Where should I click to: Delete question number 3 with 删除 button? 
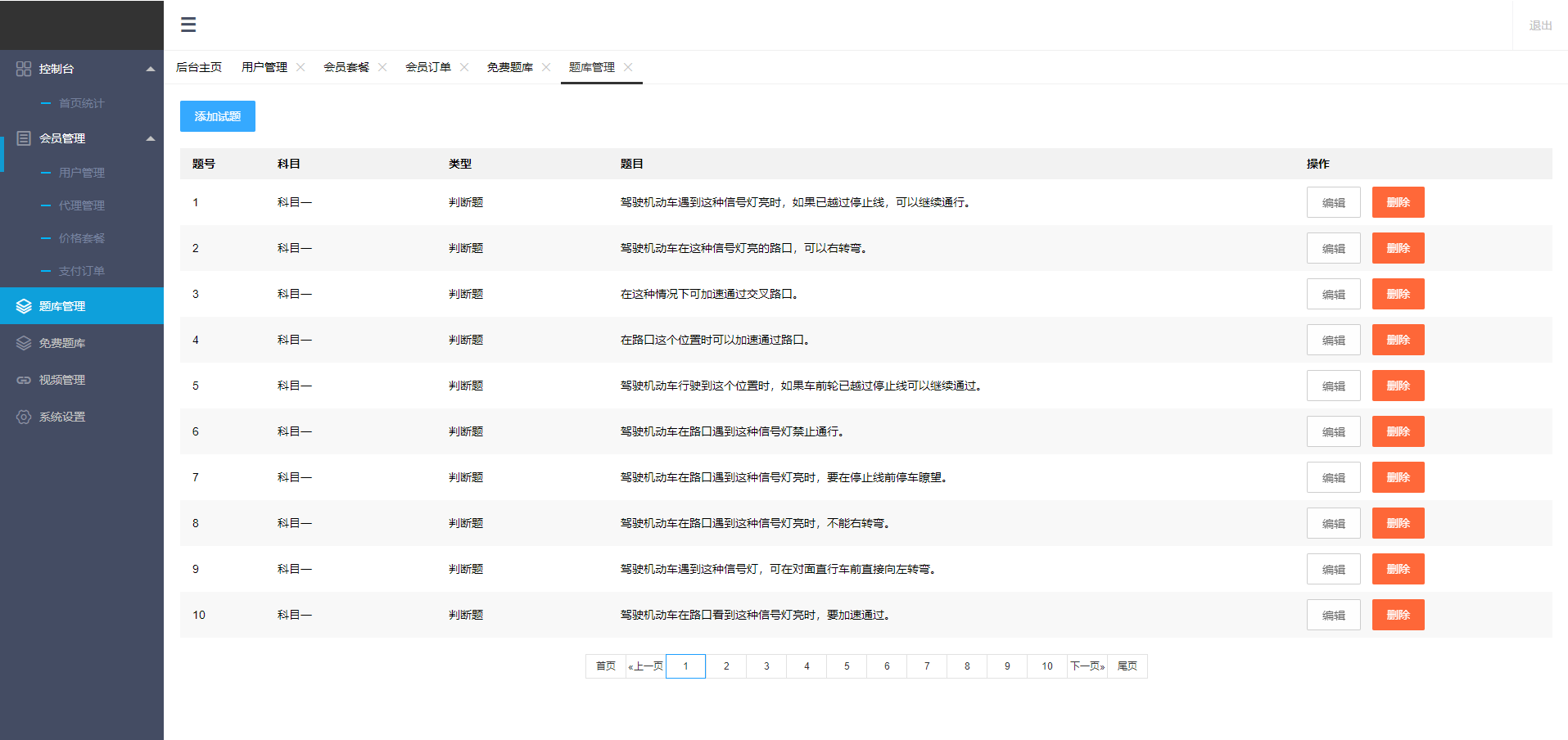(1398, 294)
